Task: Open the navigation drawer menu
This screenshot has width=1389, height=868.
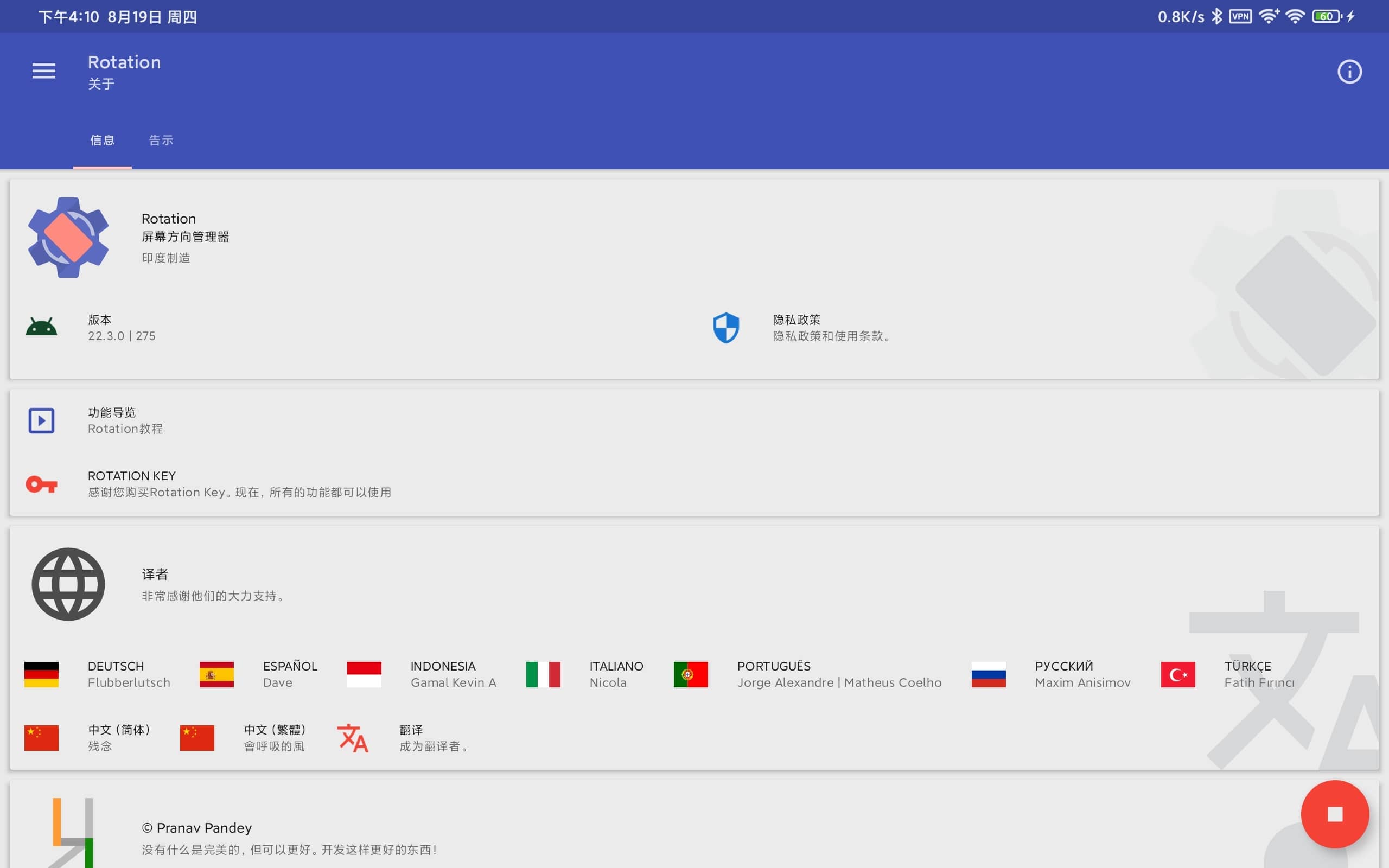Action: (43, 71)
